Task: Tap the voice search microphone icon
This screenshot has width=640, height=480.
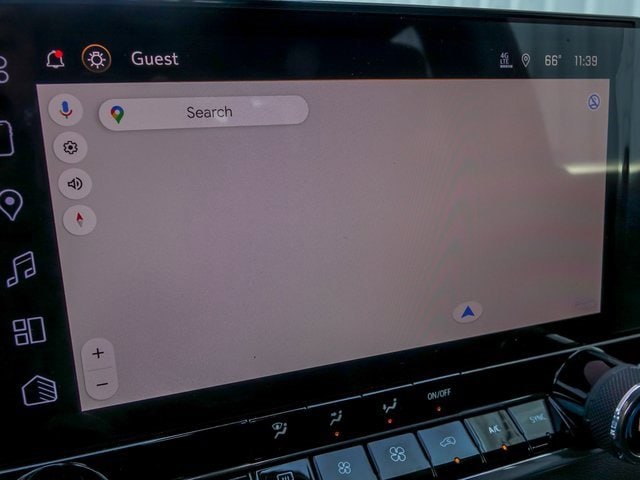Action: pos(66,109)
